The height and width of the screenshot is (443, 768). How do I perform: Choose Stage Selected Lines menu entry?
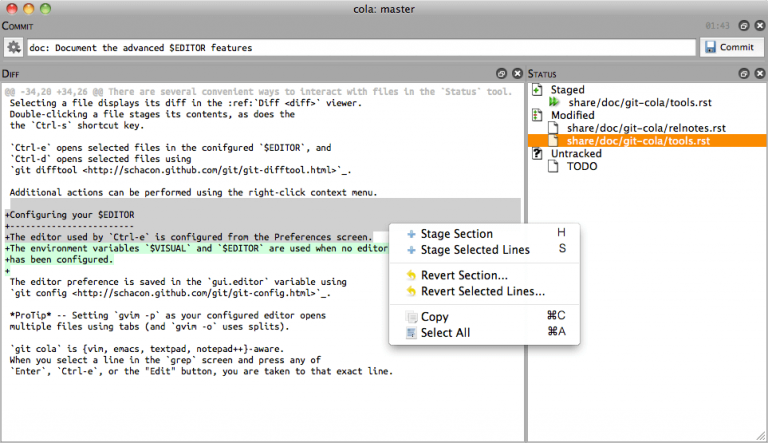coord(475,250)
